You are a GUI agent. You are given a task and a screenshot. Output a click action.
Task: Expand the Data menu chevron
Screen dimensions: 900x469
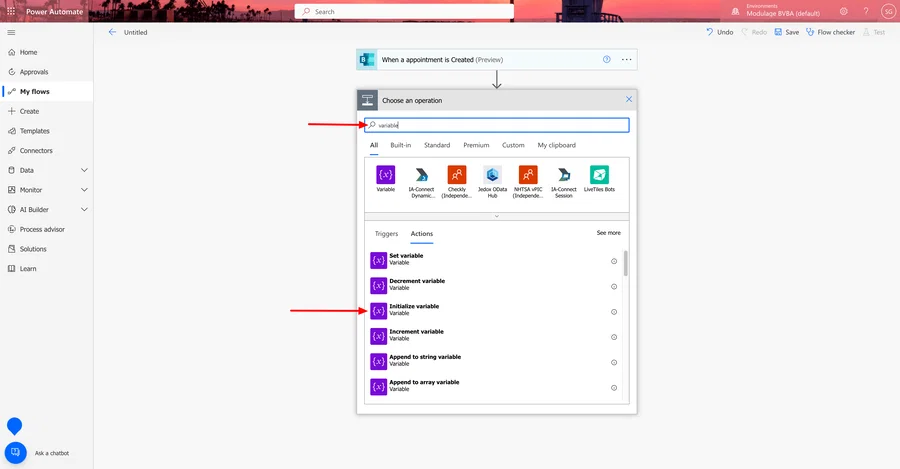[x=84, y=170]
